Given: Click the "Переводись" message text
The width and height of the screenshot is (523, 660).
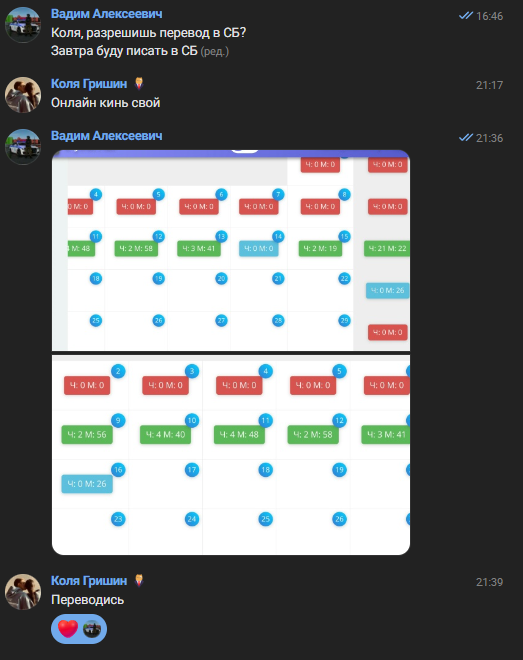Looking at the screenshot, I should pyautogui.click(x=88, y=600).
